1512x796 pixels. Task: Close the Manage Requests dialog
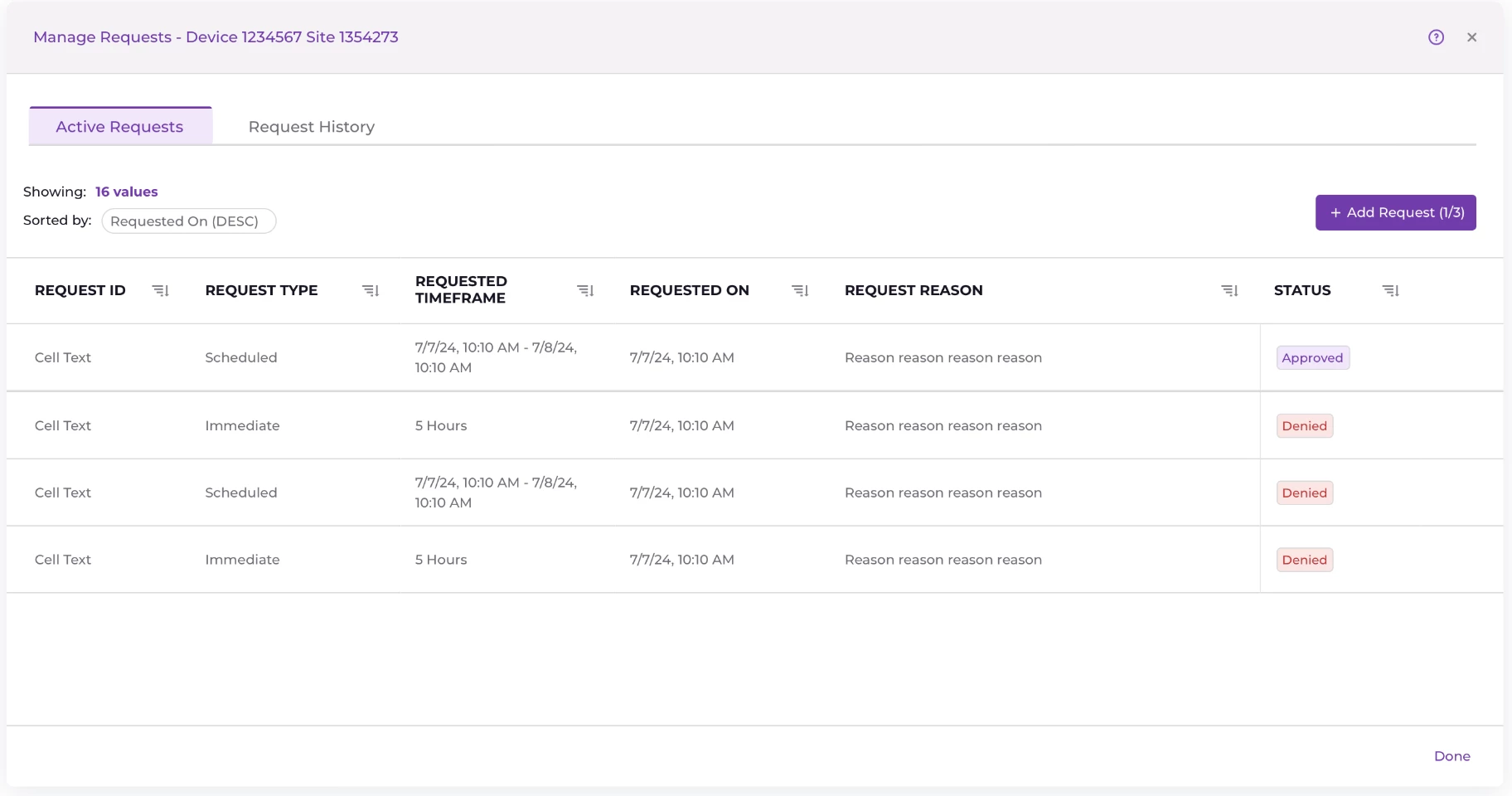(x=1471, y=37)
